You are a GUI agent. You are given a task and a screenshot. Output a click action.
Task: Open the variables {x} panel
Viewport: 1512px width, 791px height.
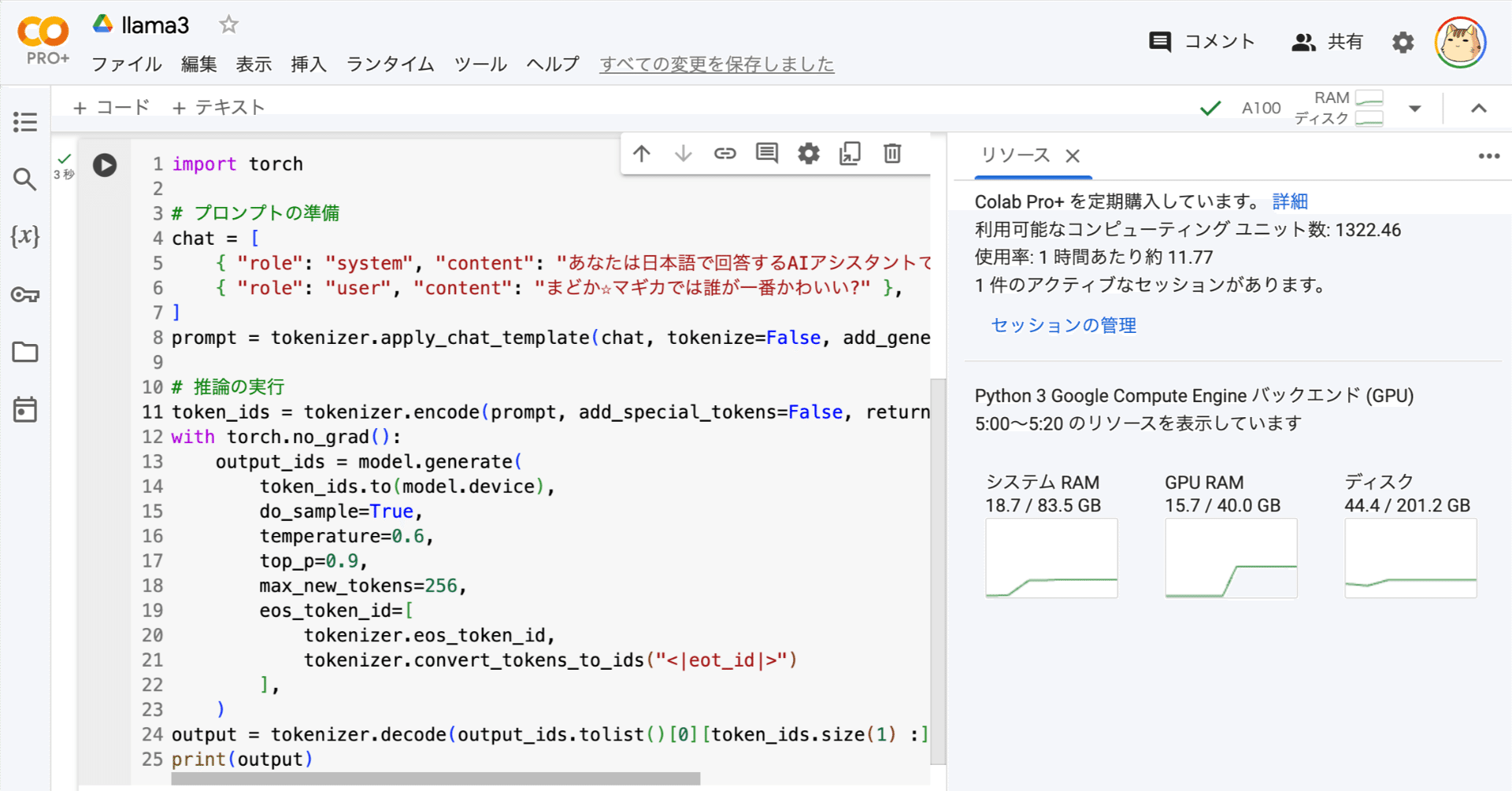pos(25,236)
